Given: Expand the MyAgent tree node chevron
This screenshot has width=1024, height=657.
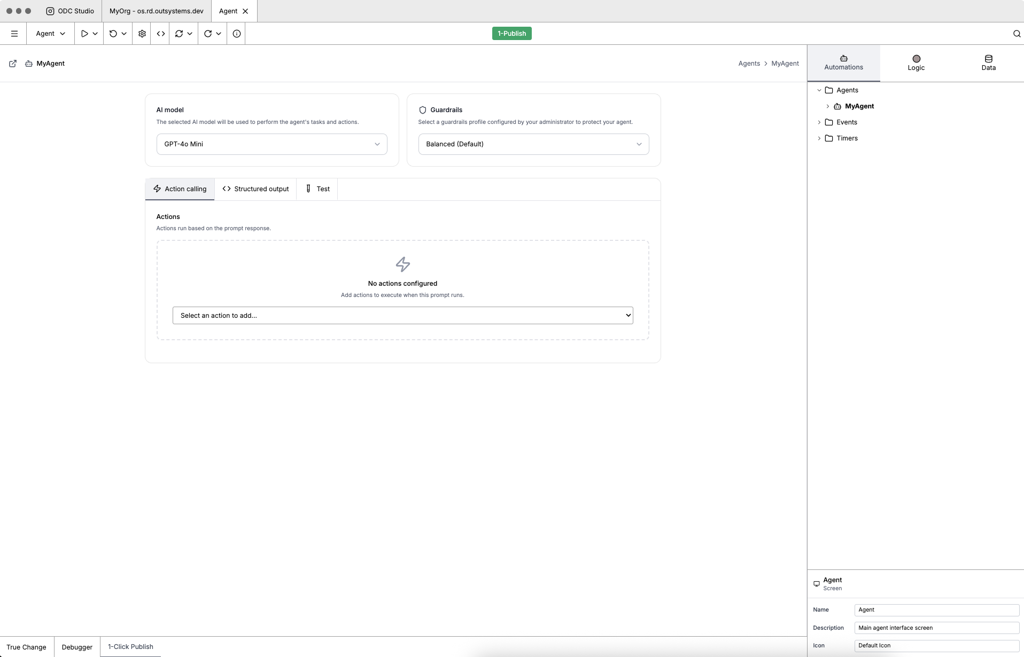Looking at the screenshot, I should 827,106.
